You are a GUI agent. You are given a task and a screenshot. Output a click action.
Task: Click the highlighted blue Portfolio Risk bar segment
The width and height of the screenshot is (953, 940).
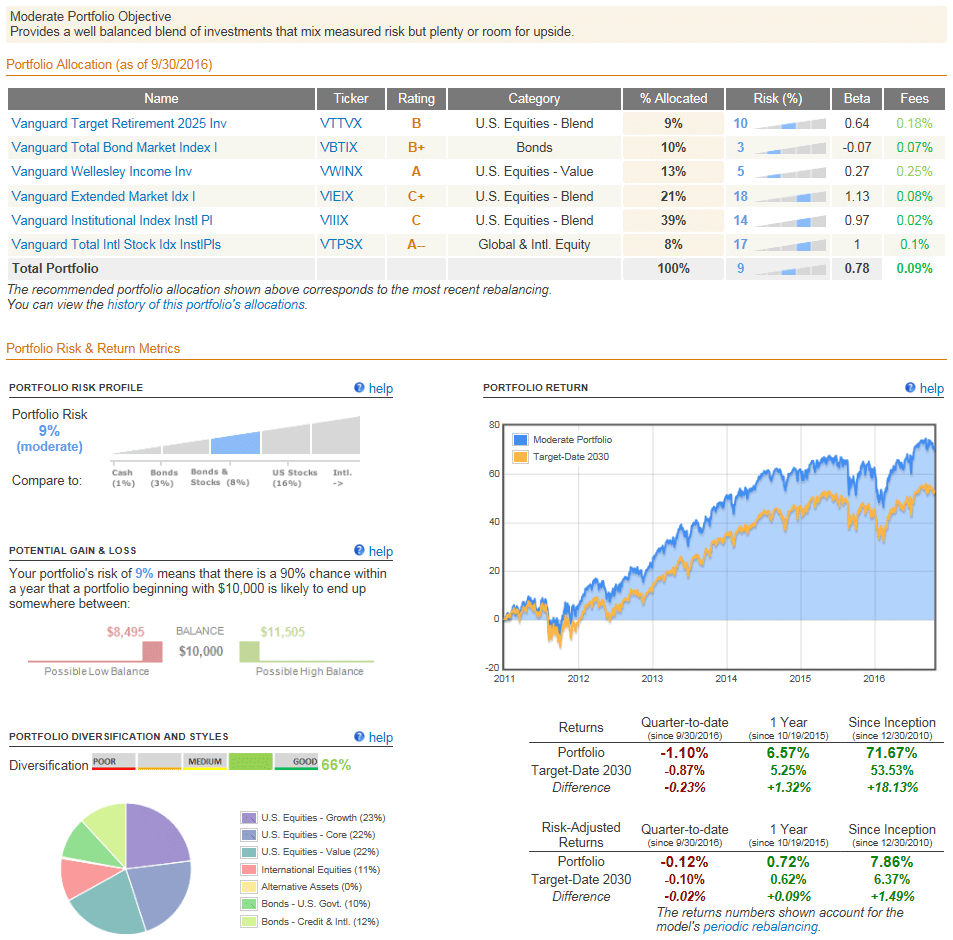tap(235, 442)
